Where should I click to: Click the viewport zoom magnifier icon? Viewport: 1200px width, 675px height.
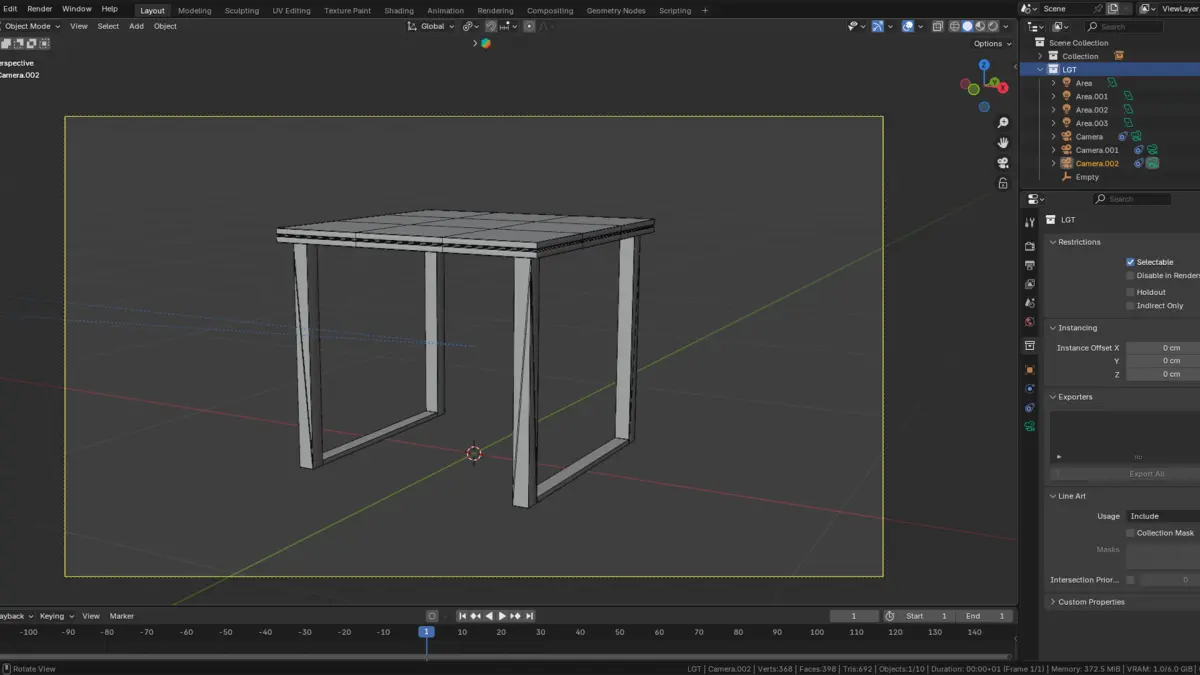[1003, 123]
